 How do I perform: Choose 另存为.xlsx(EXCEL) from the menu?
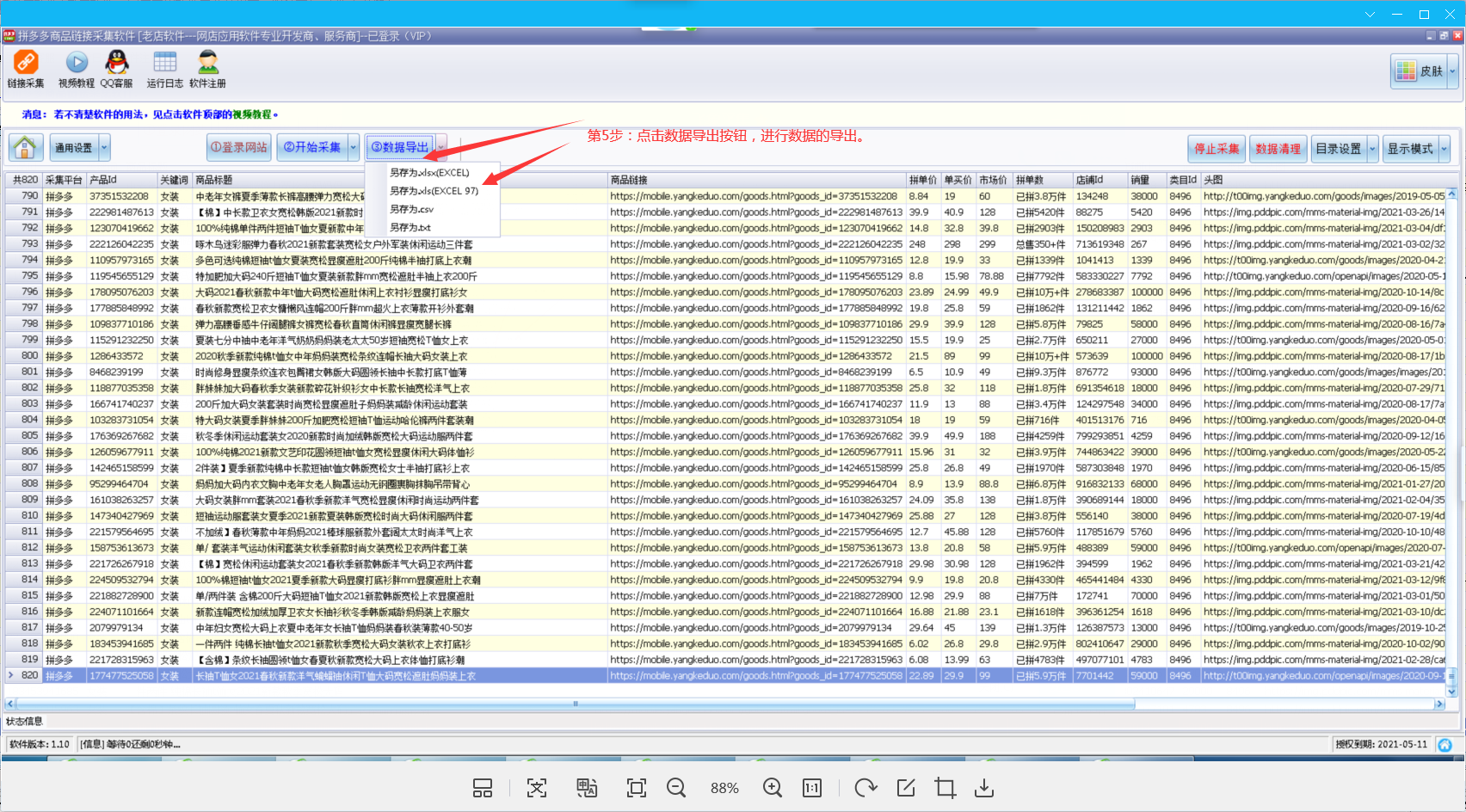click(x=429, y=173)
